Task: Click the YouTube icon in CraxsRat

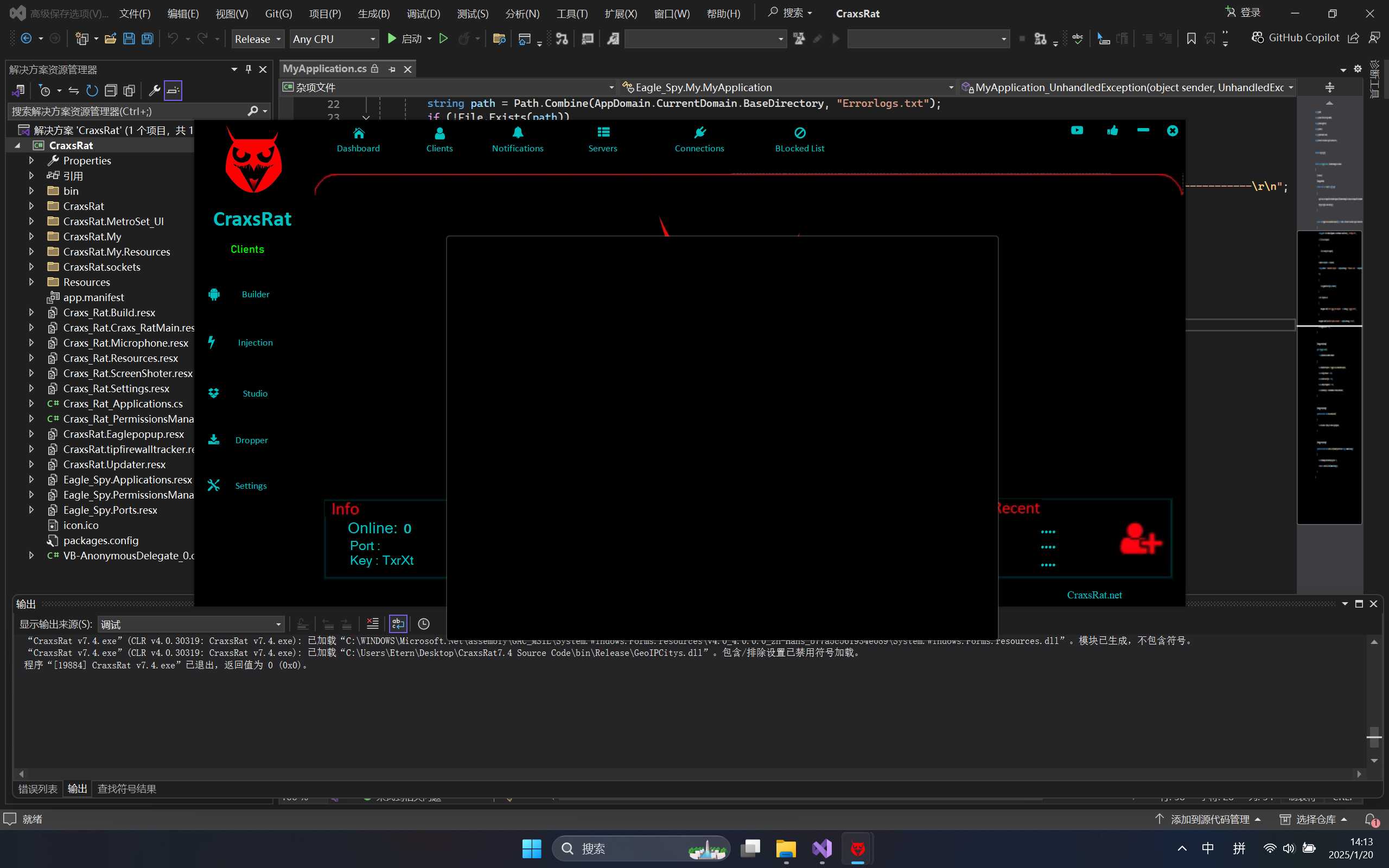Action: click(x=1077, y=130)
